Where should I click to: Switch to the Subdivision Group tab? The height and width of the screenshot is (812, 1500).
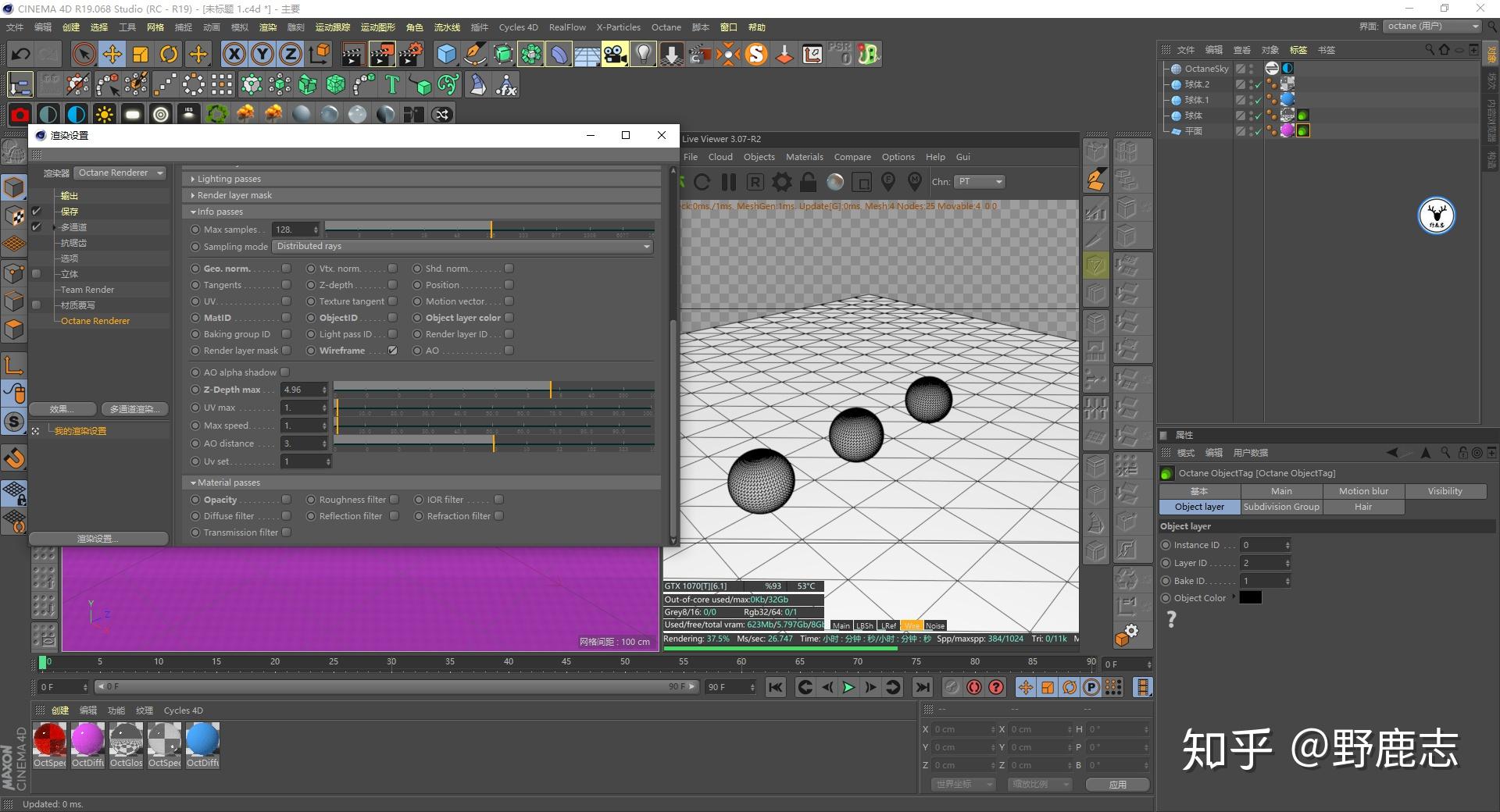tap(1281, 507)
